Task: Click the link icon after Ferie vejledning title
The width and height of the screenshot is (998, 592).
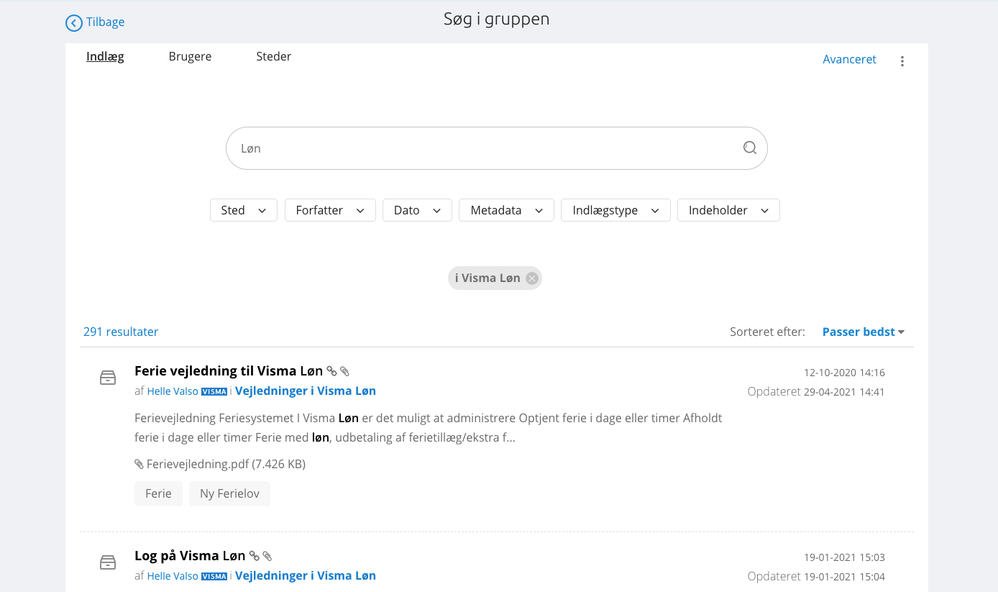Action: point(332,372)
